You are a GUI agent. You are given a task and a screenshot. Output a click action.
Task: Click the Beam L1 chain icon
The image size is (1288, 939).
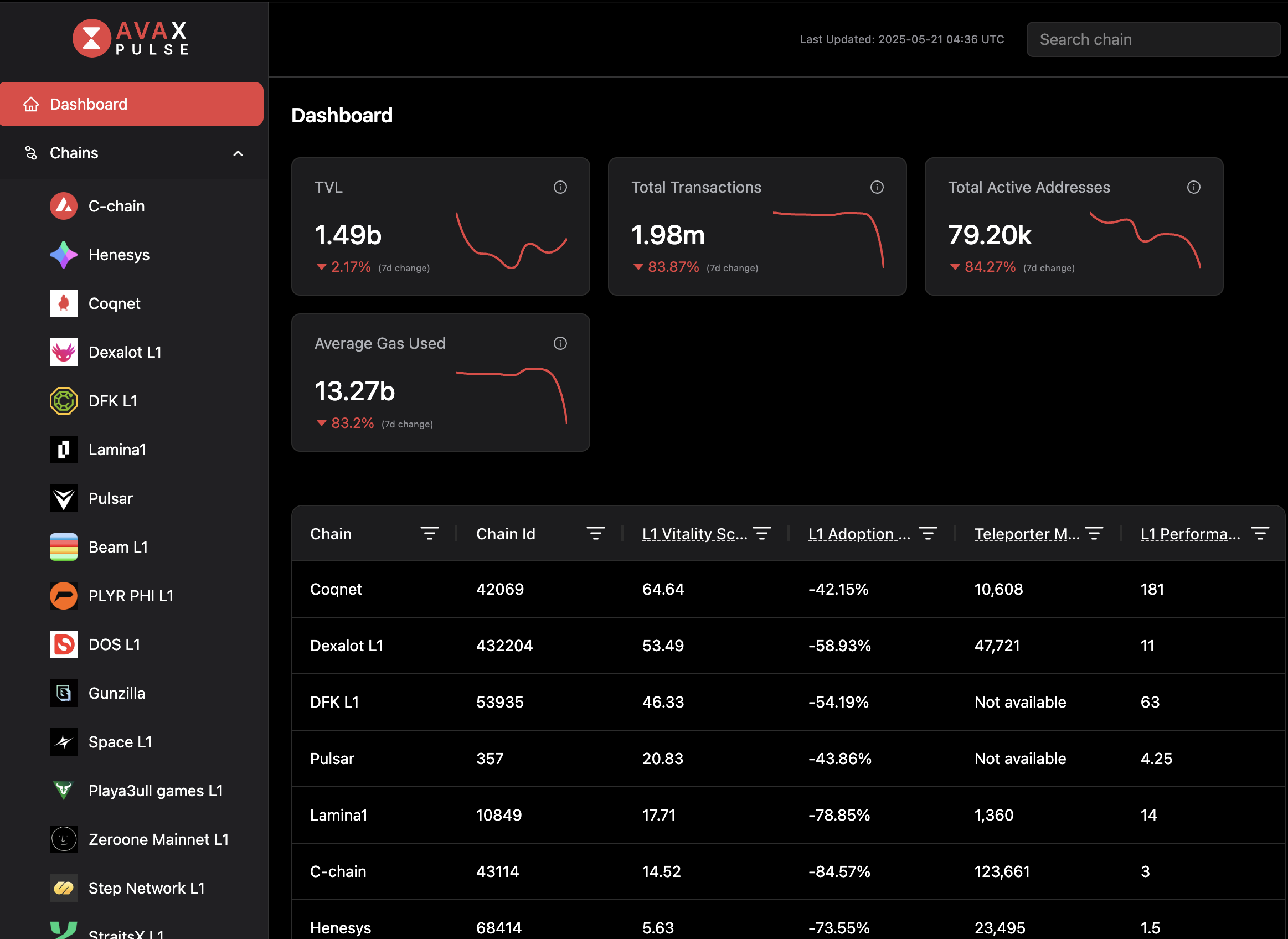coord(64,547)
